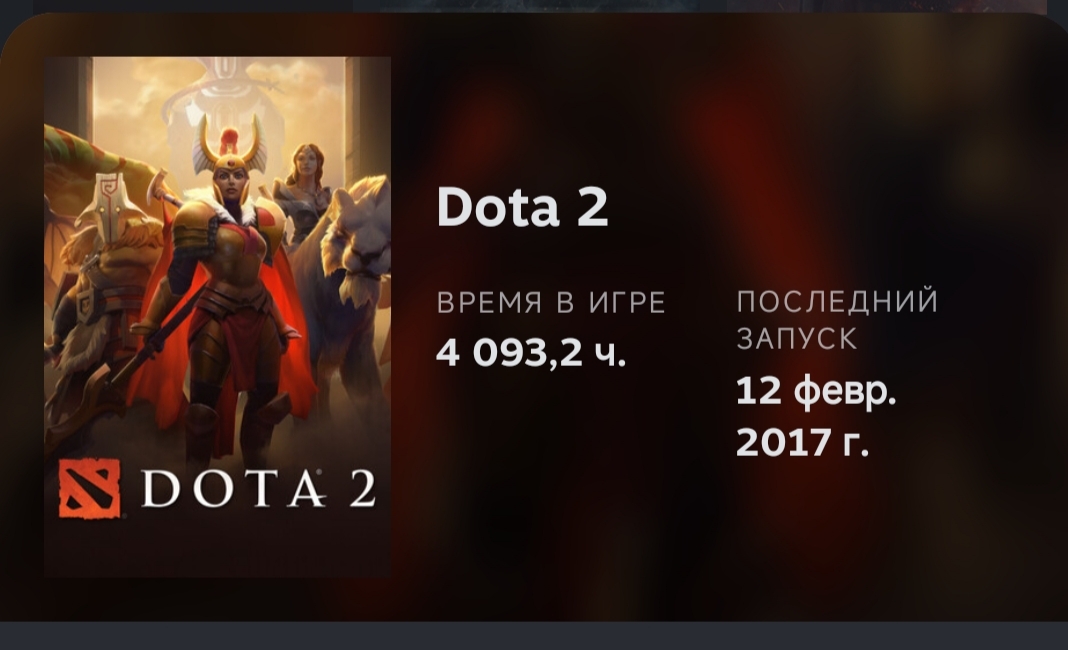Open the Dota 2 cover art thumbnail
This screenshot has height=650, width=1068.
pyautogui.click(x=217, y=317)
